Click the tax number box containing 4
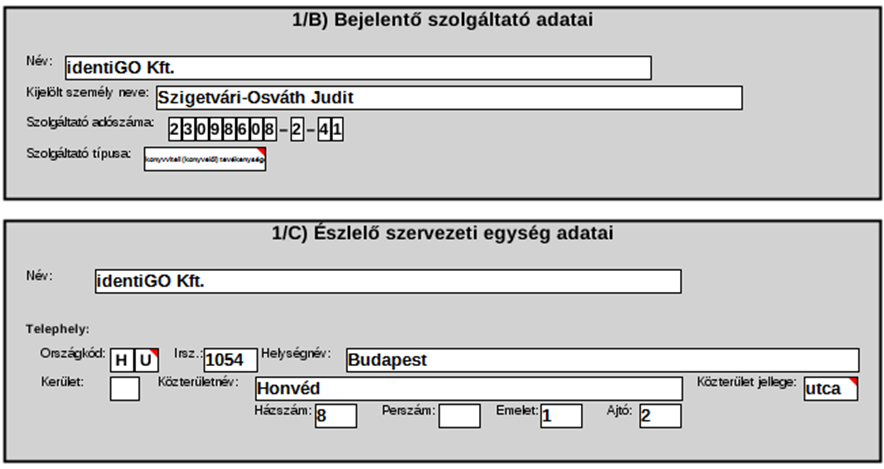 point(324,130)
